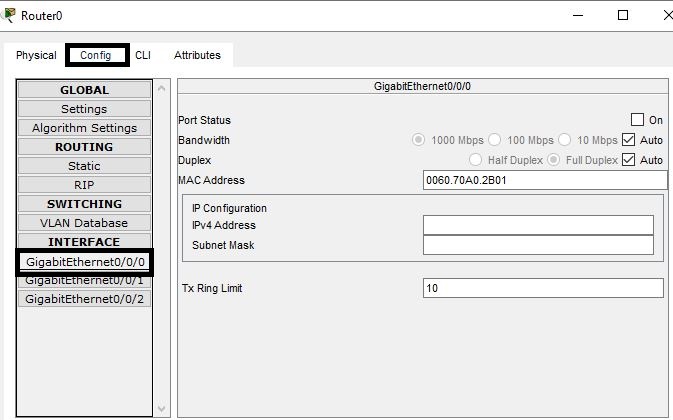Click the Router0 window title icon
The width and height of the screenshot is (673, 420).
point(10,15)
